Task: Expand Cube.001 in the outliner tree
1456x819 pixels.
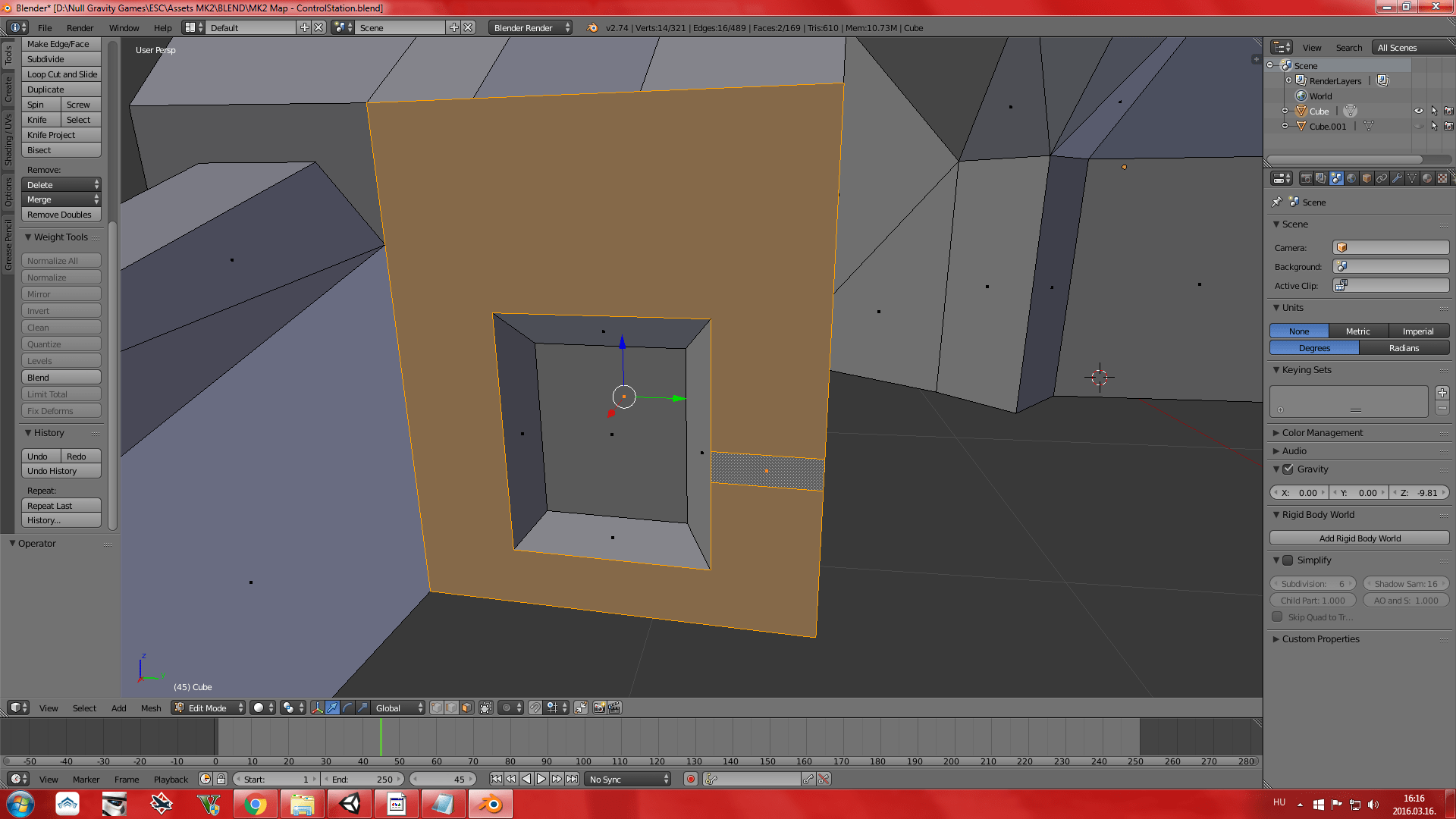Action: click(x=1285, y=126)
